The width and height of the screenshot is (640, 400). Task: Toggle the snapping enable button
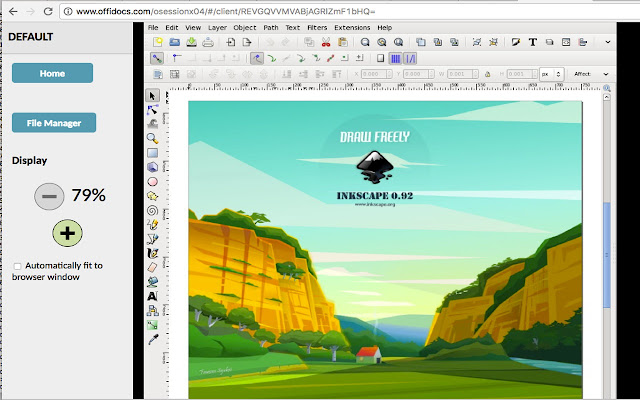click(157, 58)
